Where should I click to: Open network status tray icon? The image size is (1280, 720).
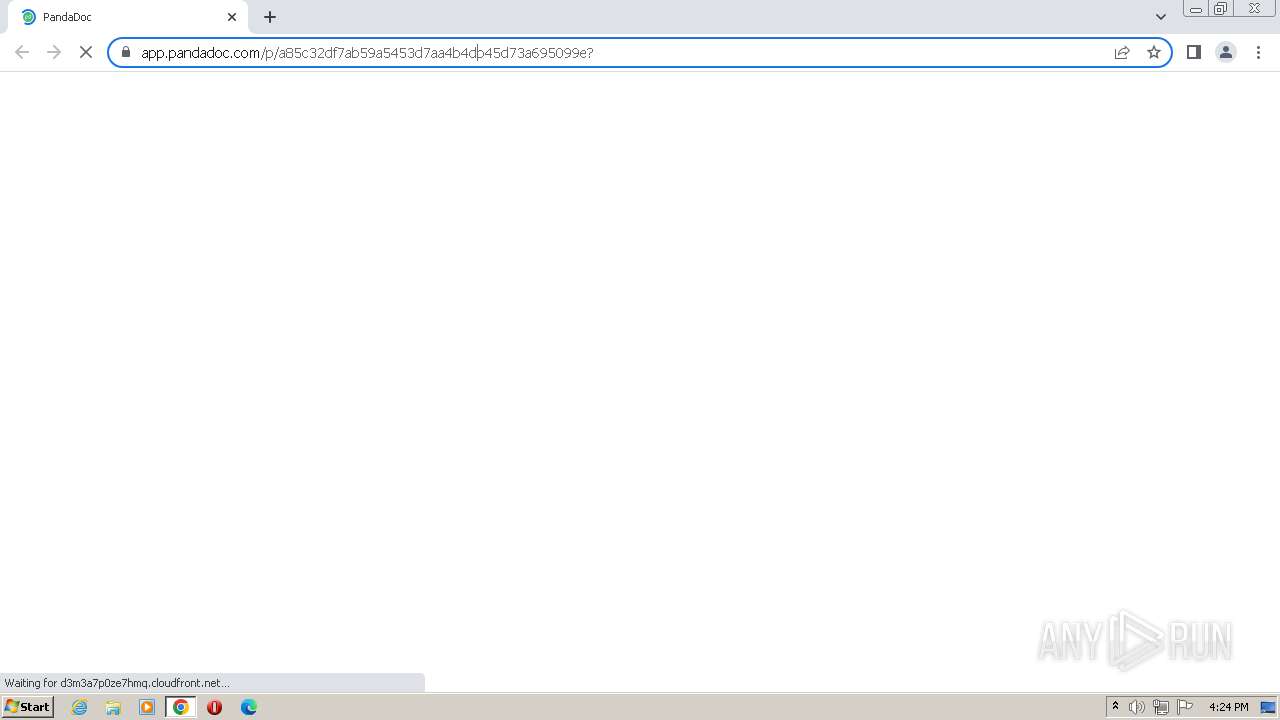[1161, 707]
